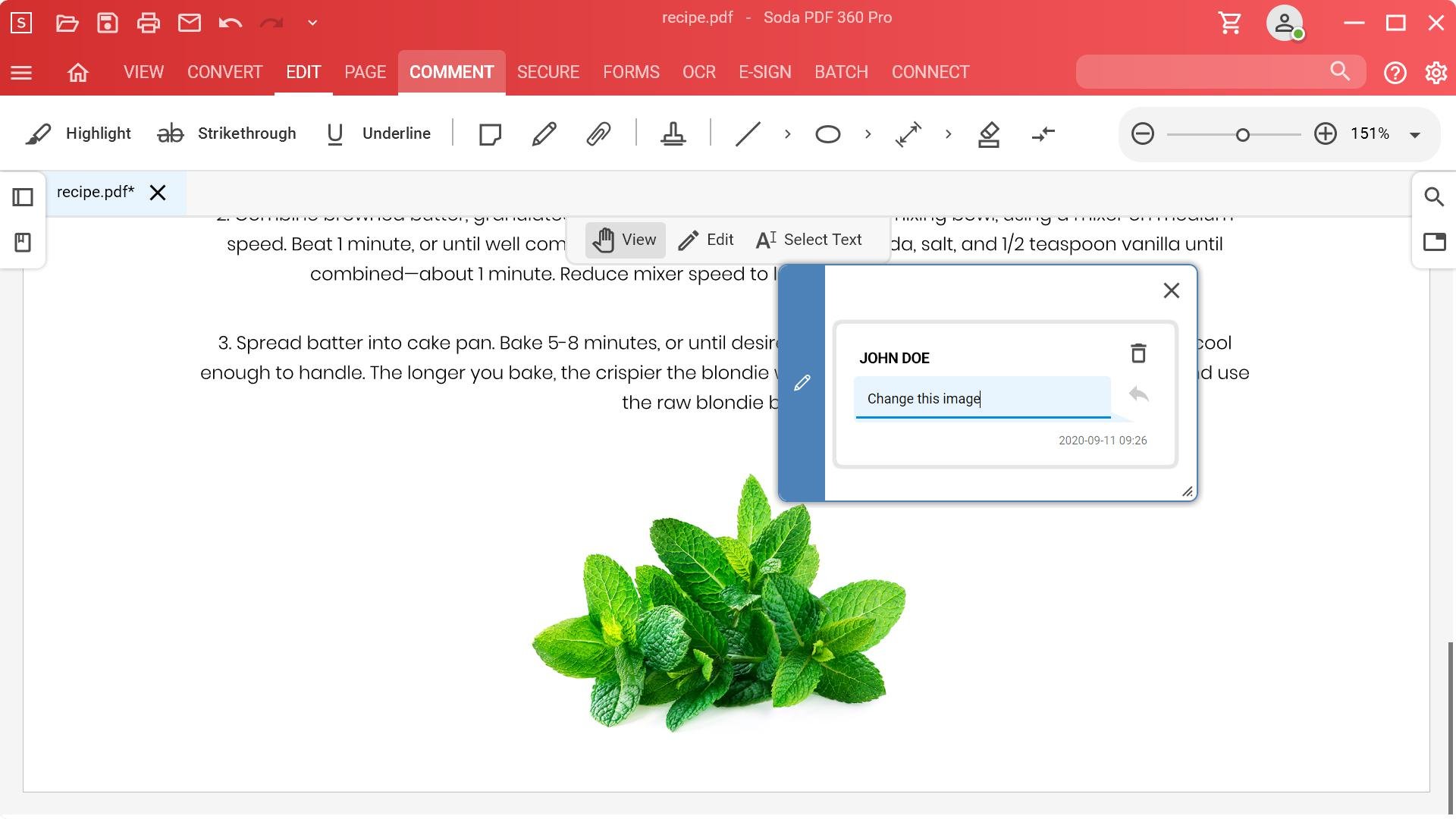
Task: Select the COMMENT tab
Action: 451,72
